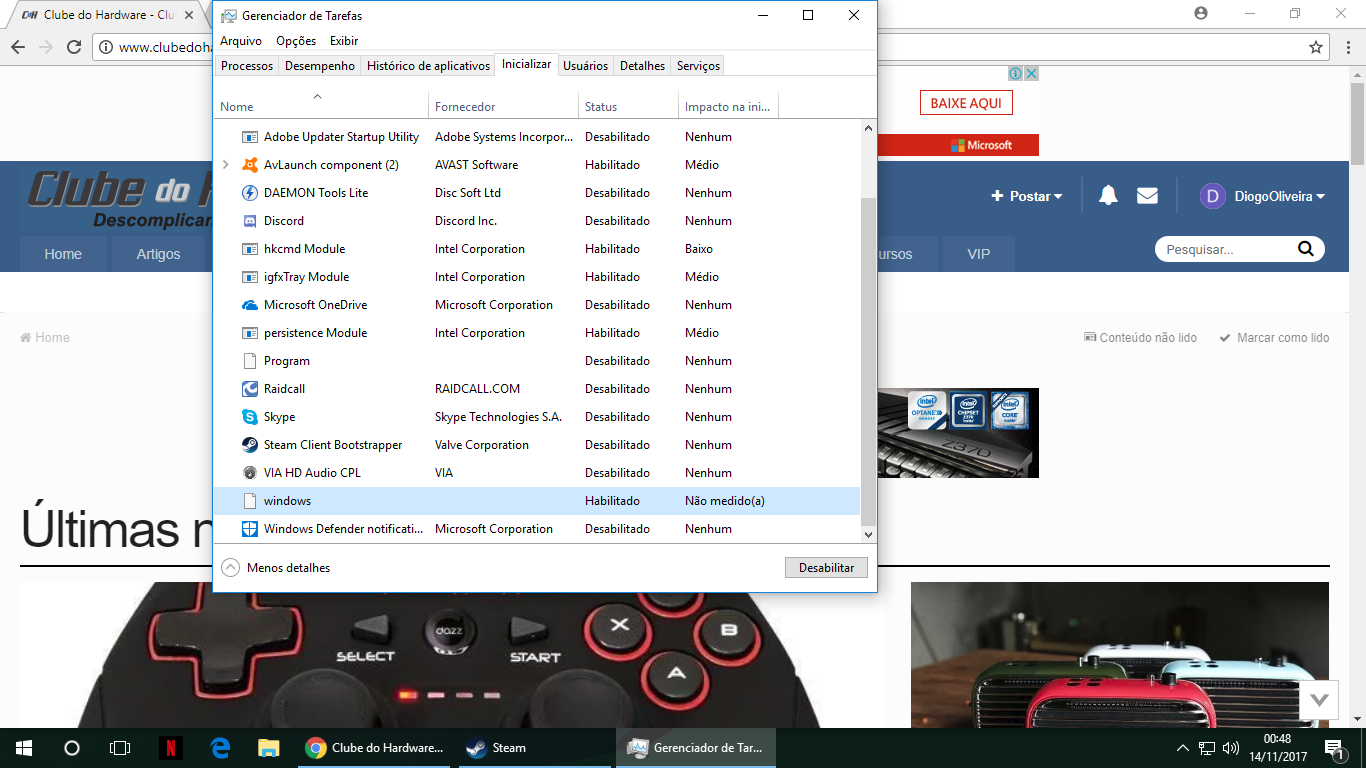
Task: Open the VIP navigation link
Action: tap(979, 254)
